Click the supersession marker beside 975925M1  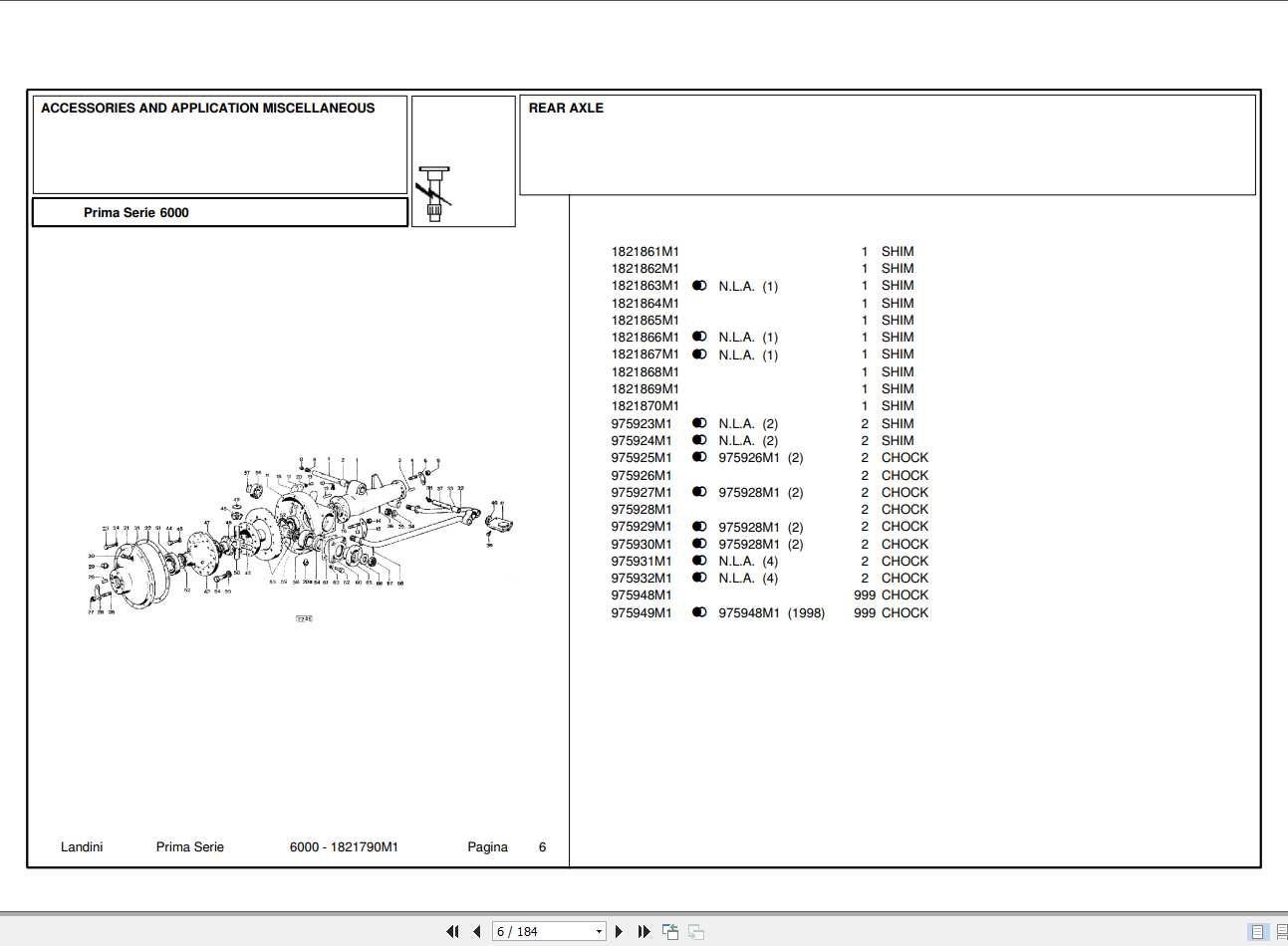(699, 457)
